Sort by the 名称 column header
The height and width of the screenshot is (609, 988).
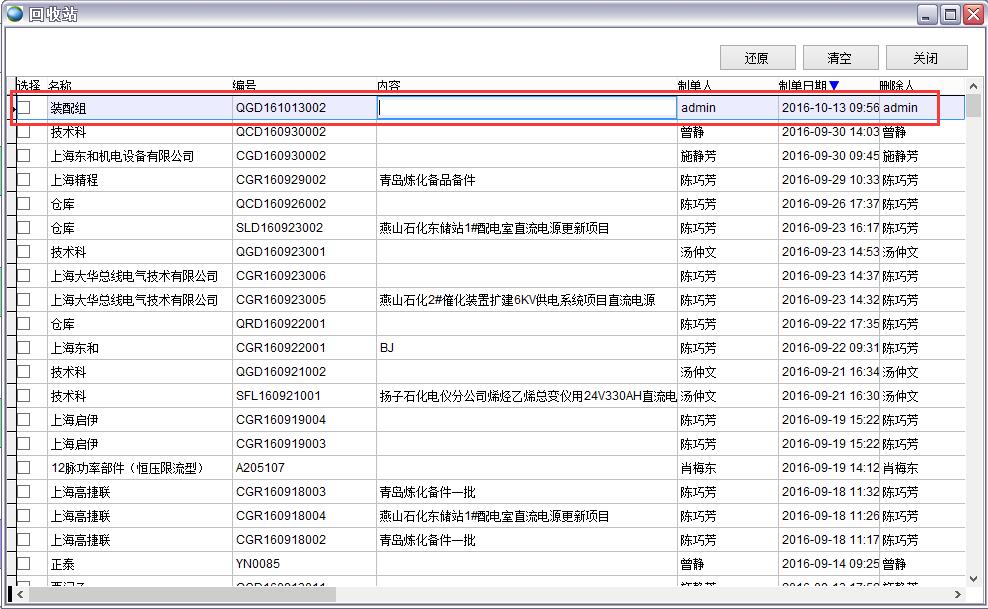60,86
